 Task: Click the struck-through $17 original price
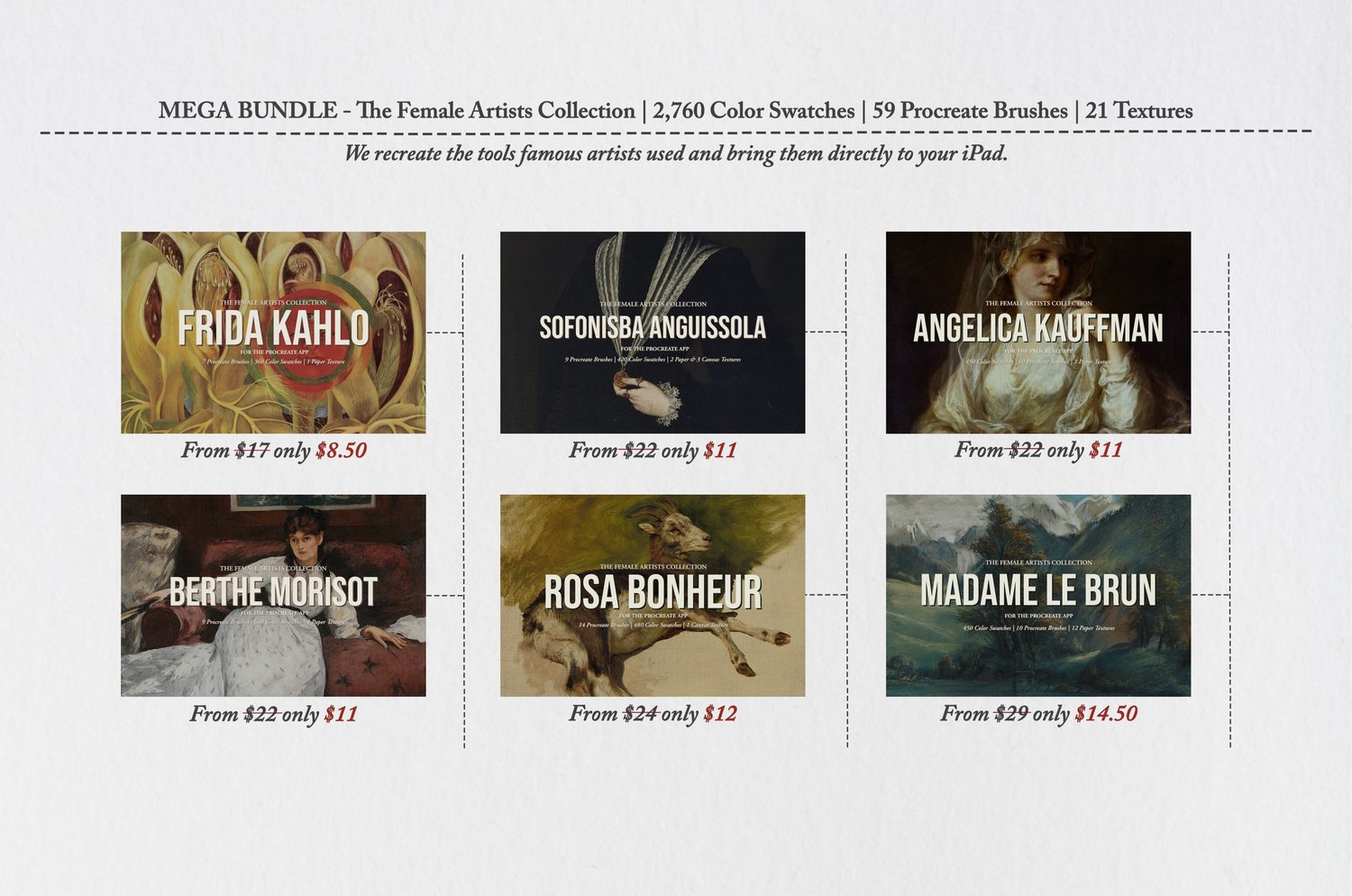click(x=252, y=451)
